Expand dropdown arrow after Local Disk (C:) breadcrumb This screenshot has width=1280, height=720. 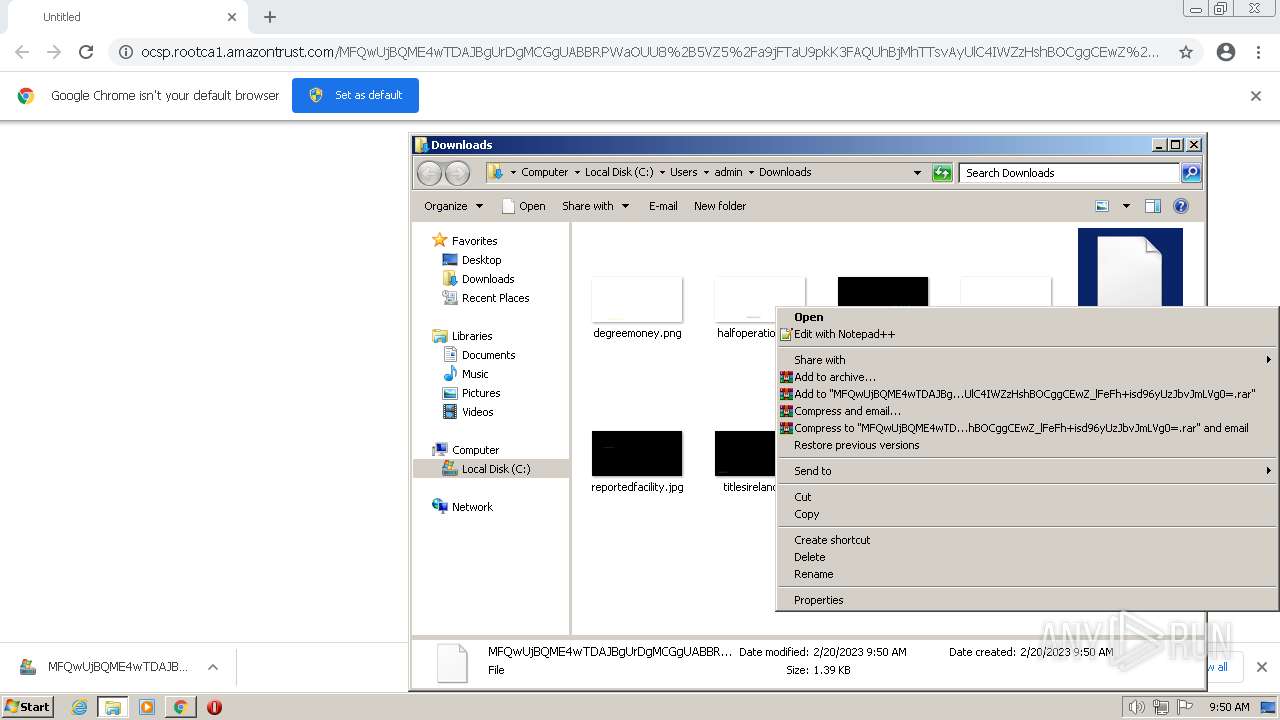click(x=662, y=172)
